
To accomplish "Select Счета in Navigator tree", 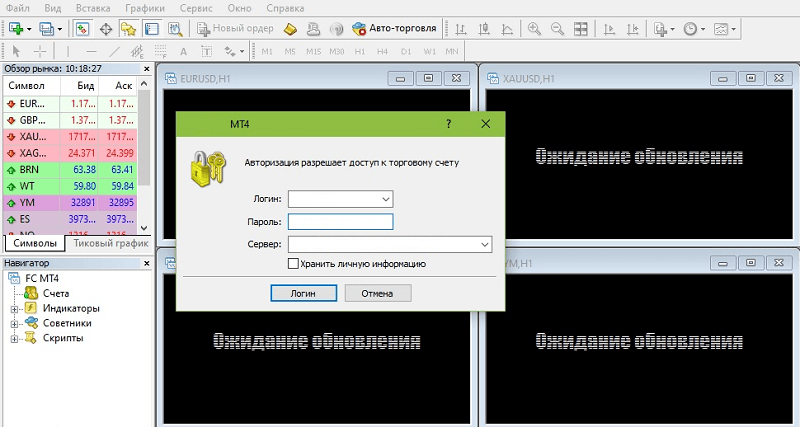I will point(56,293).
